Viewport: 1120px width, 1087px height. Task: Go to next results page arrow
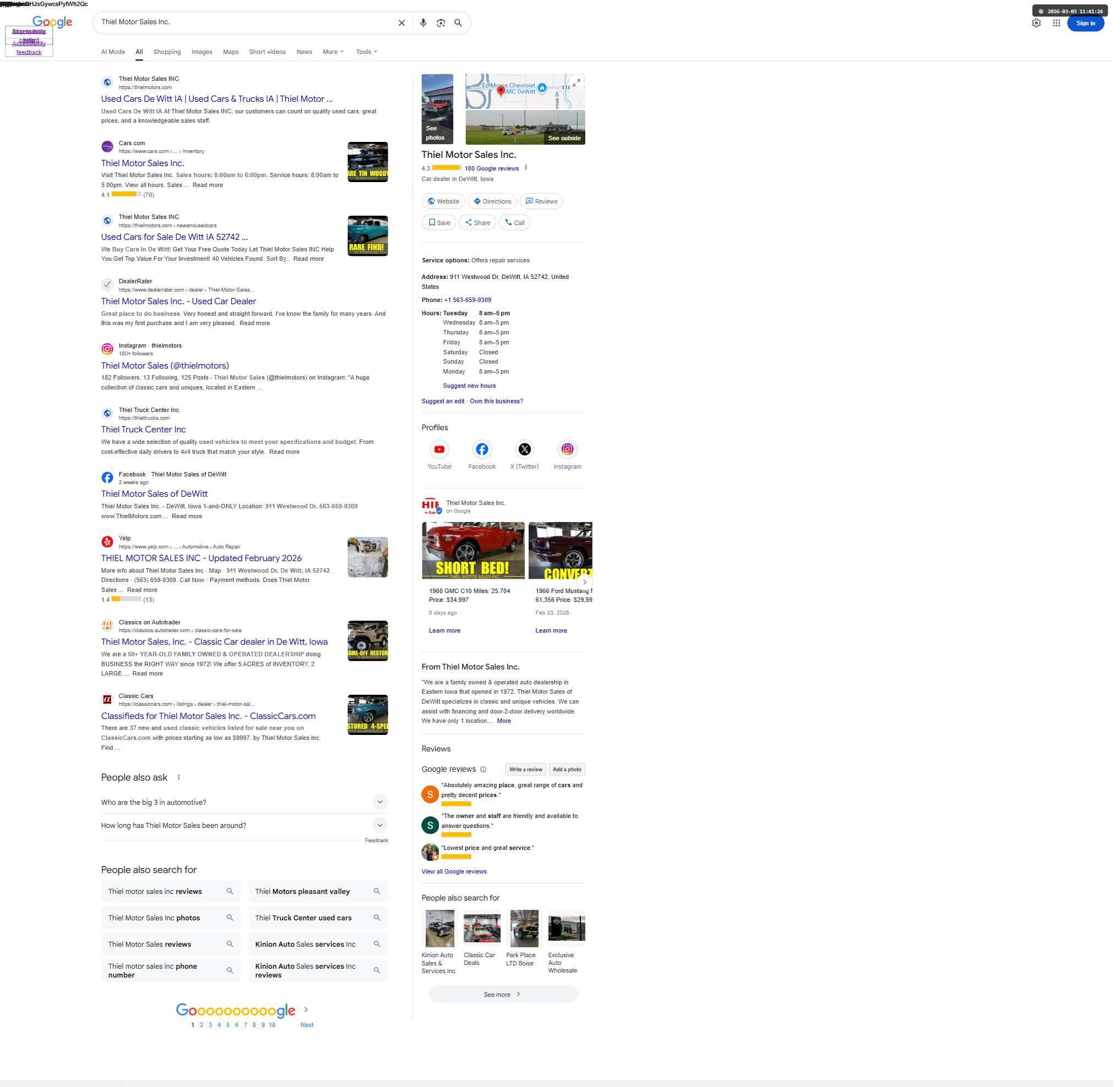(306, 1010)
